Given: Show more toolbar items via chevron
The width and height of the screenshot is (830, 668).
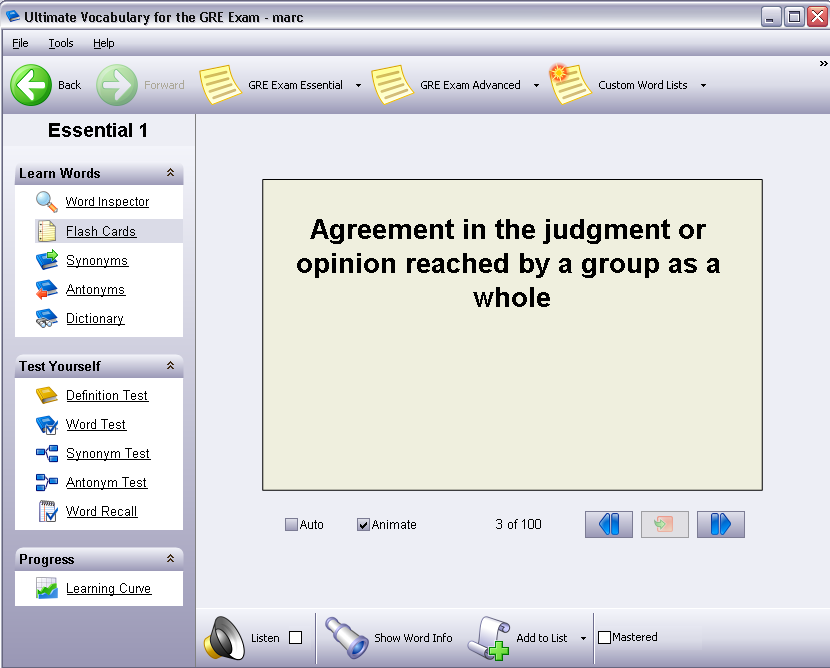Looking at the screenshot, I should pos(823,64).
